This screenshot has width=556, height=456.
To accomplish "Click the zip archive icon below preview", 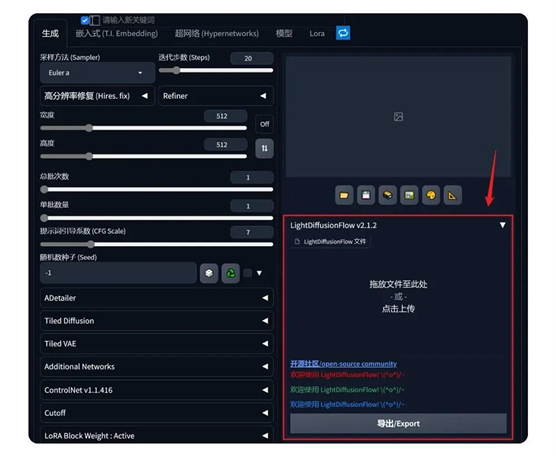I will [x=388, y=195].
